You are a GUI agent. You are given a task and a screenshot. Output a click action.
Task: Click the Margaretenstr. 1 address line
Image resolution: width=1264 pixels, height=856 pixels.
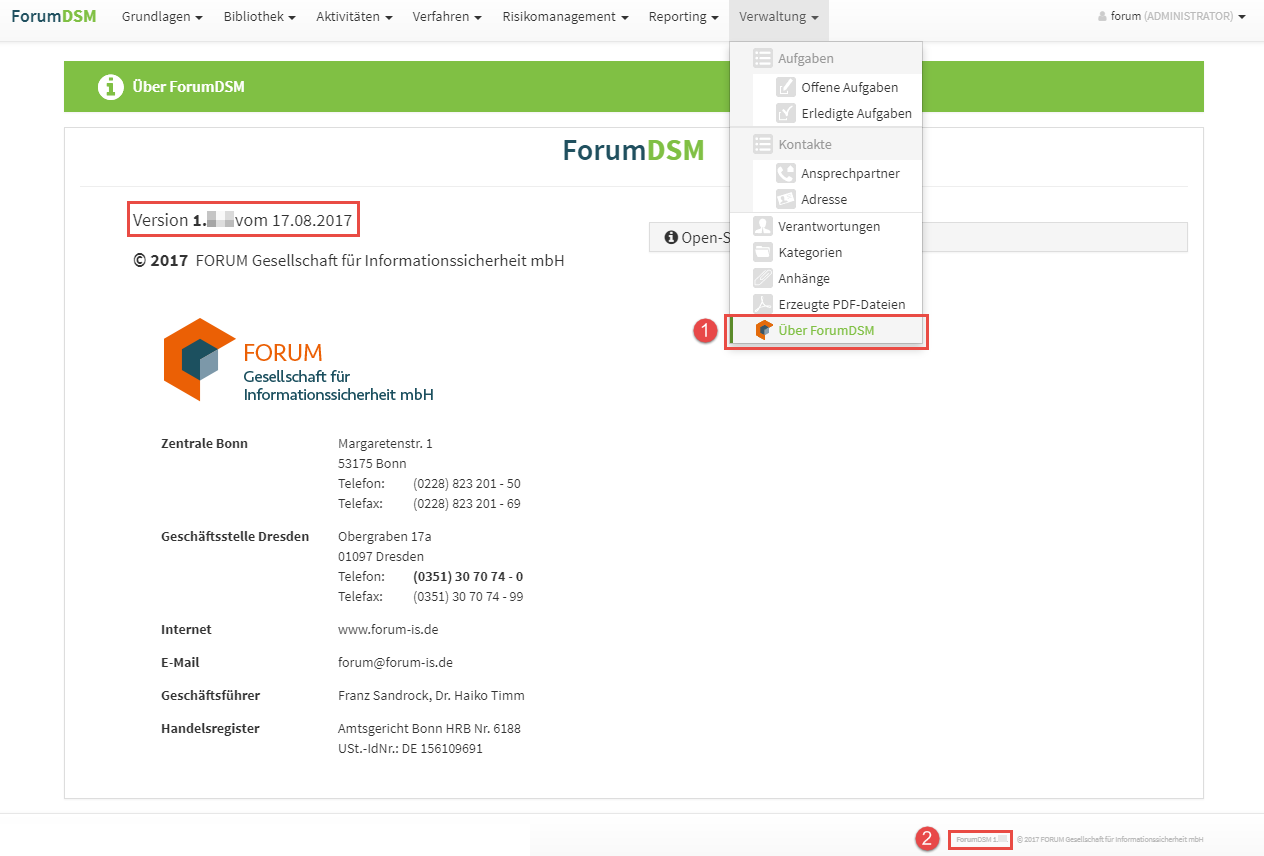pyautogui.click(x=385, y=443)
